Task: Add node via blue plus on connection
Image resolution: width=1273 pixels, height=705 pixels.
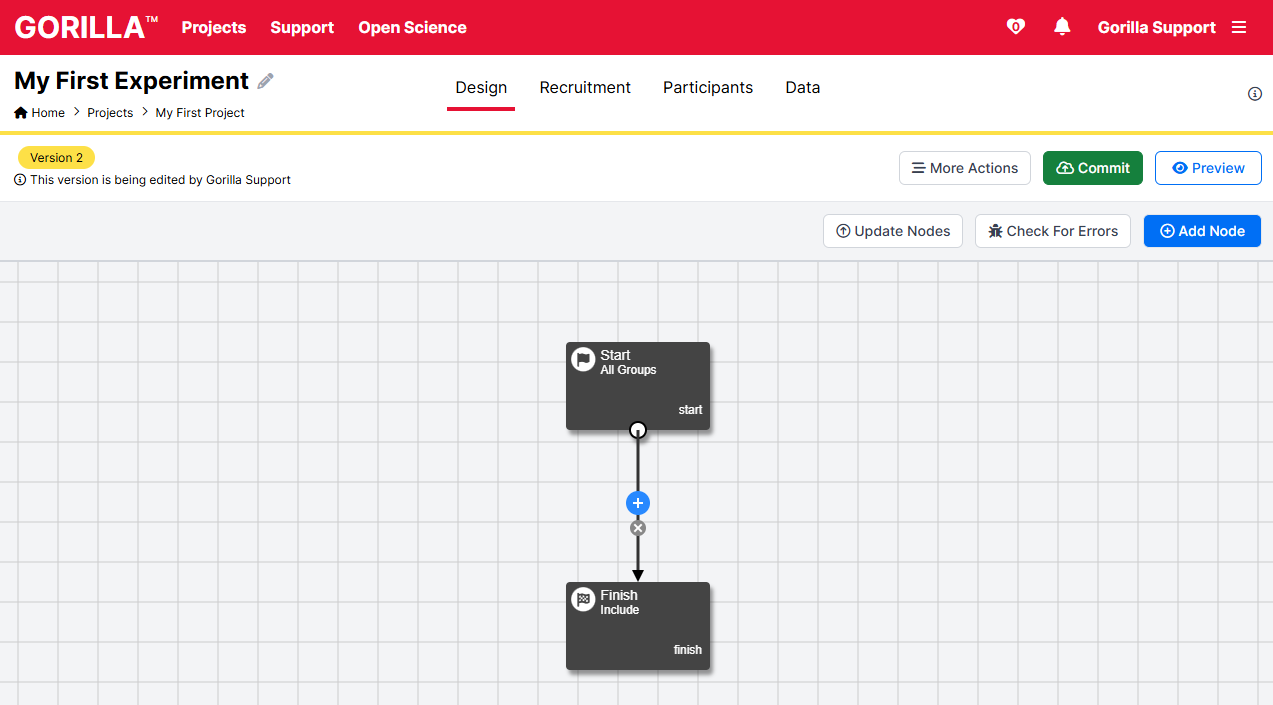Action: click(638, 503)
